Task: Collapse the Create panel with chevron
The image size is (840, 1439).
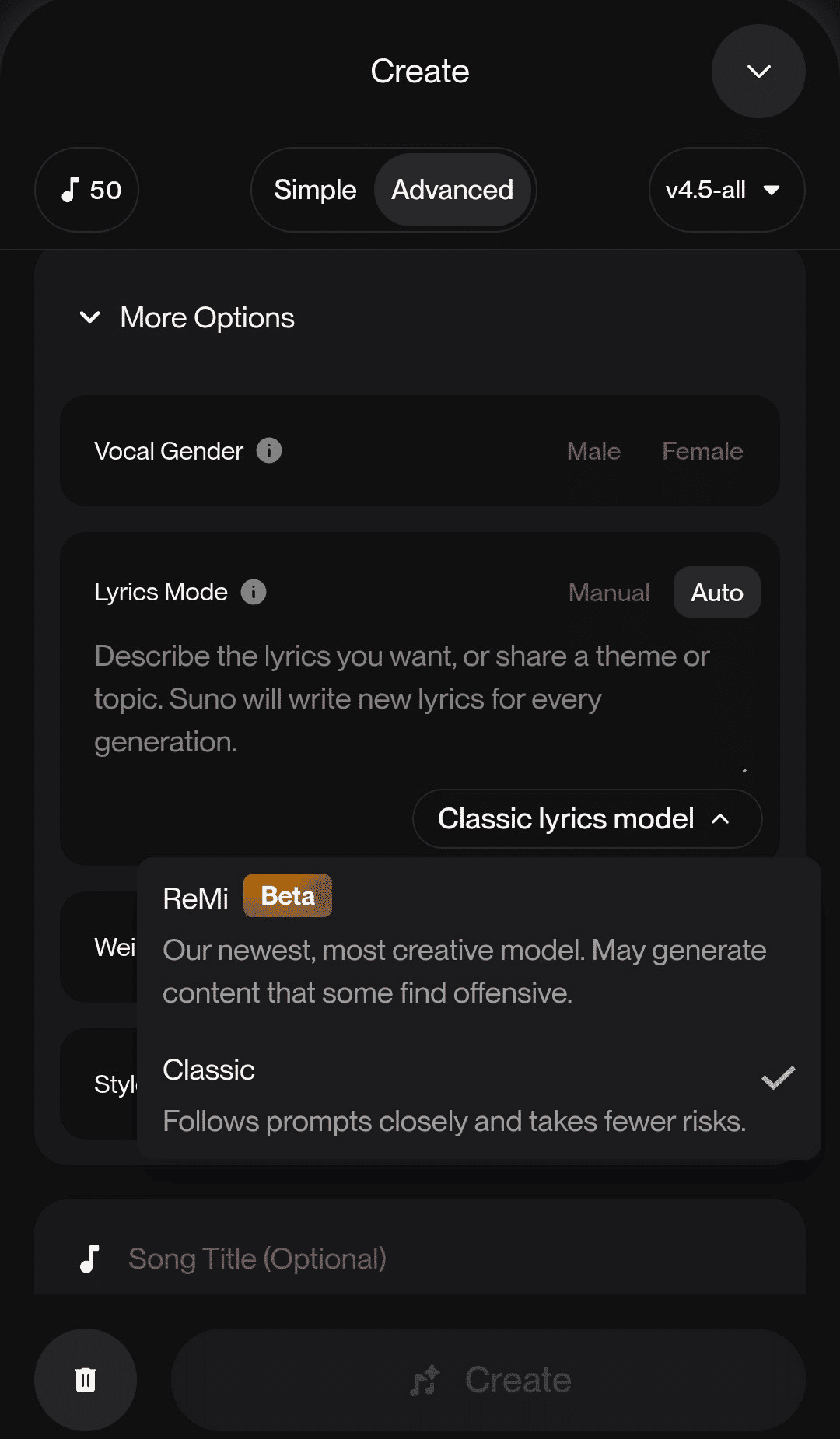Action: click(x=758, y=72)
